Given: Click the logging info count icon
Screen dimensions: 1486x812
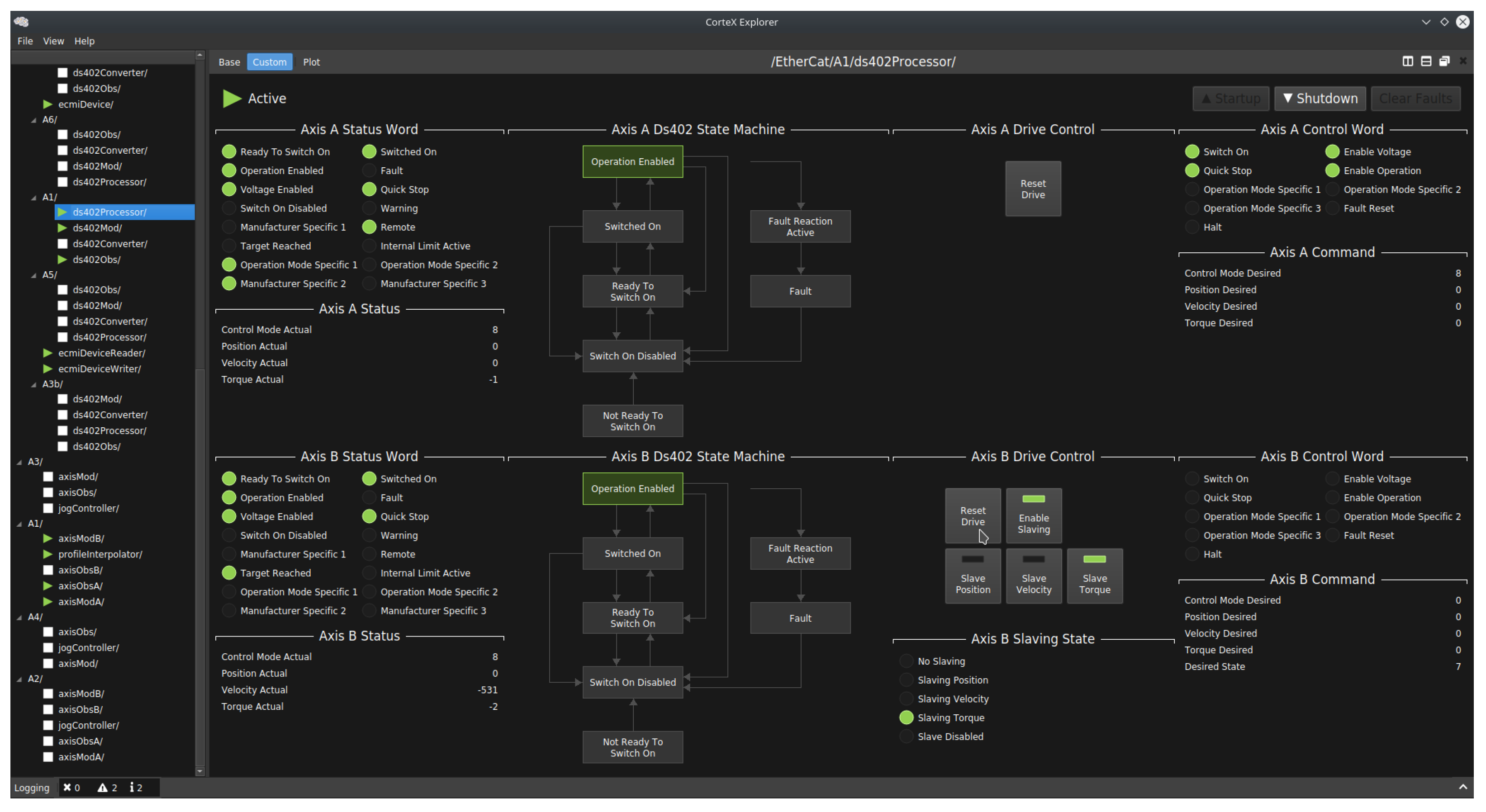Looking at the screenshot, I should tap(132, 787).
